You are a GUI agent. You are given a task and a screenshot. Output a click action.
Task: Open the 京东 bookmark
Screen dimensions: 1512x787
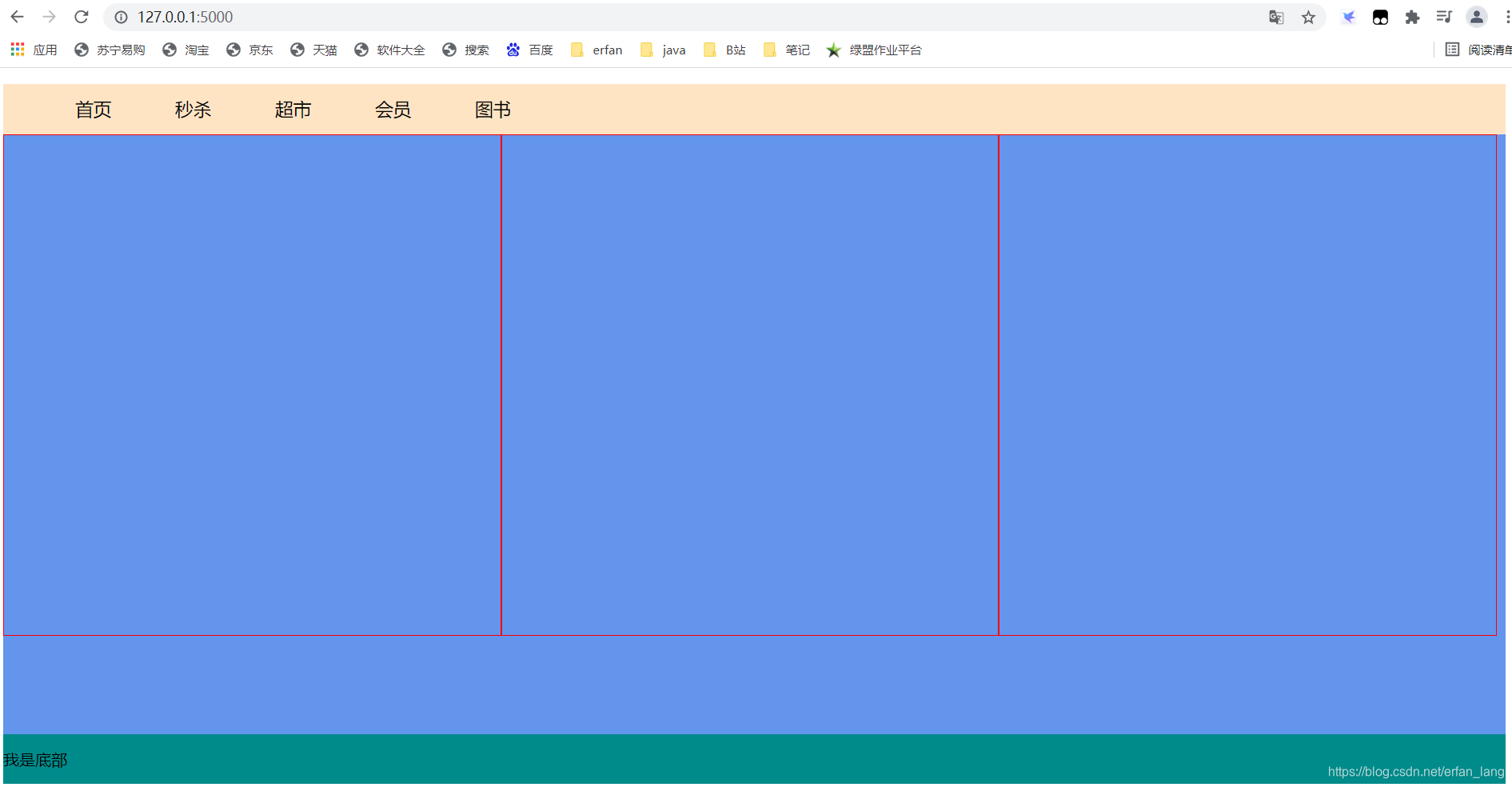(x=249, y=50)
